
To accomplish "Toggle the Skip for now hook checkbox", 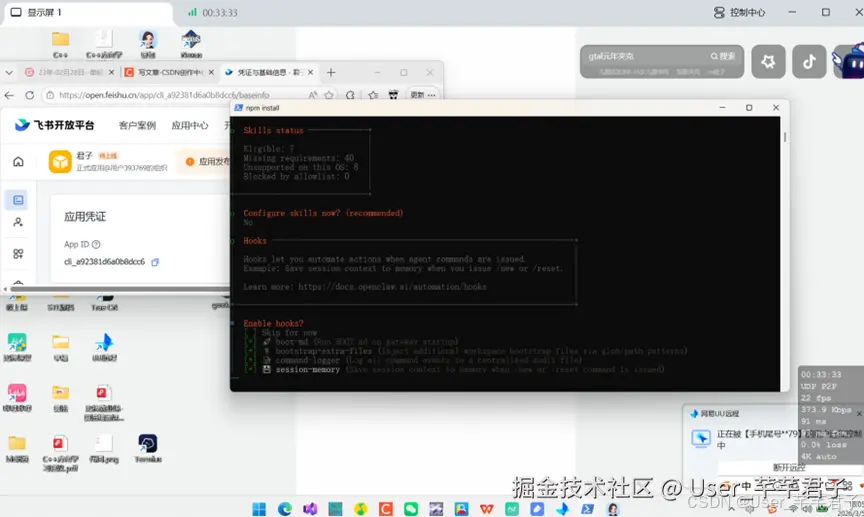I will [250, 332].
